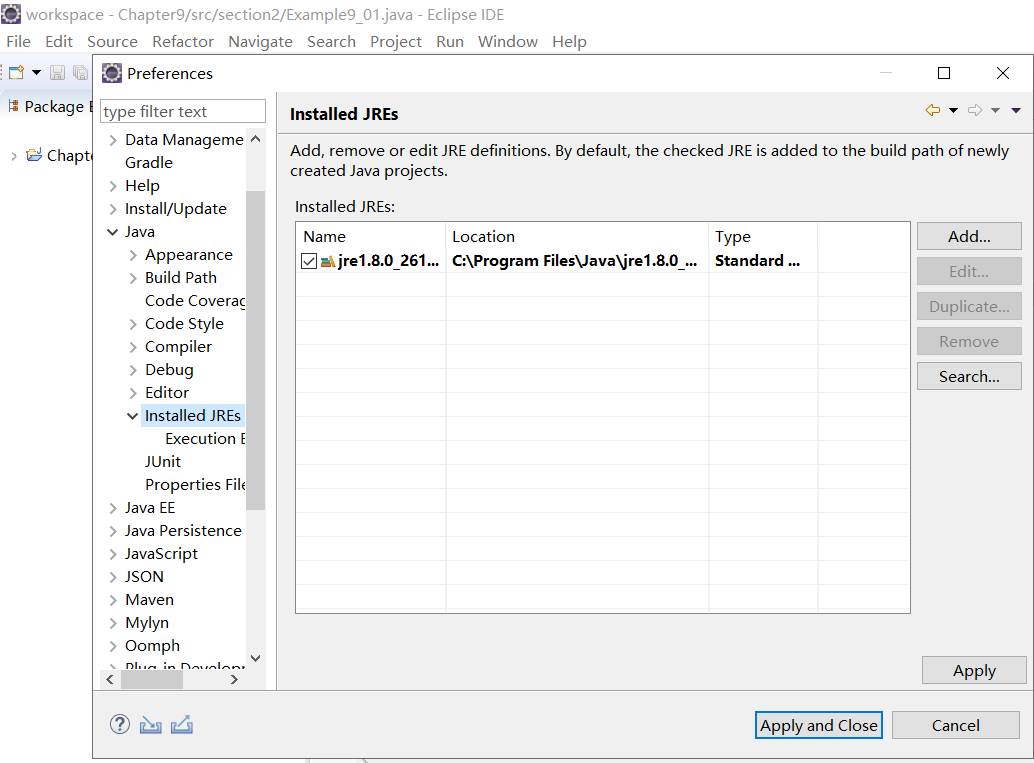Click the Preferences dialog window icon
Viewport: 1034px width, 763px height.
point(111,73)
